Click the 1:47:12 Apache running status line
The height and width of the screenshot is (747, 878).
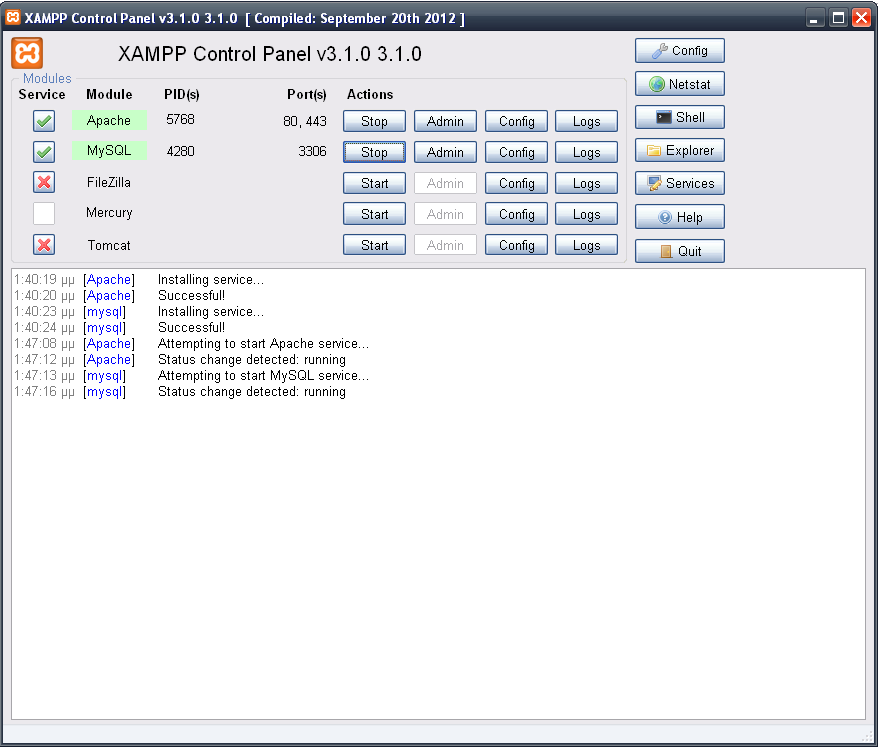180,360
